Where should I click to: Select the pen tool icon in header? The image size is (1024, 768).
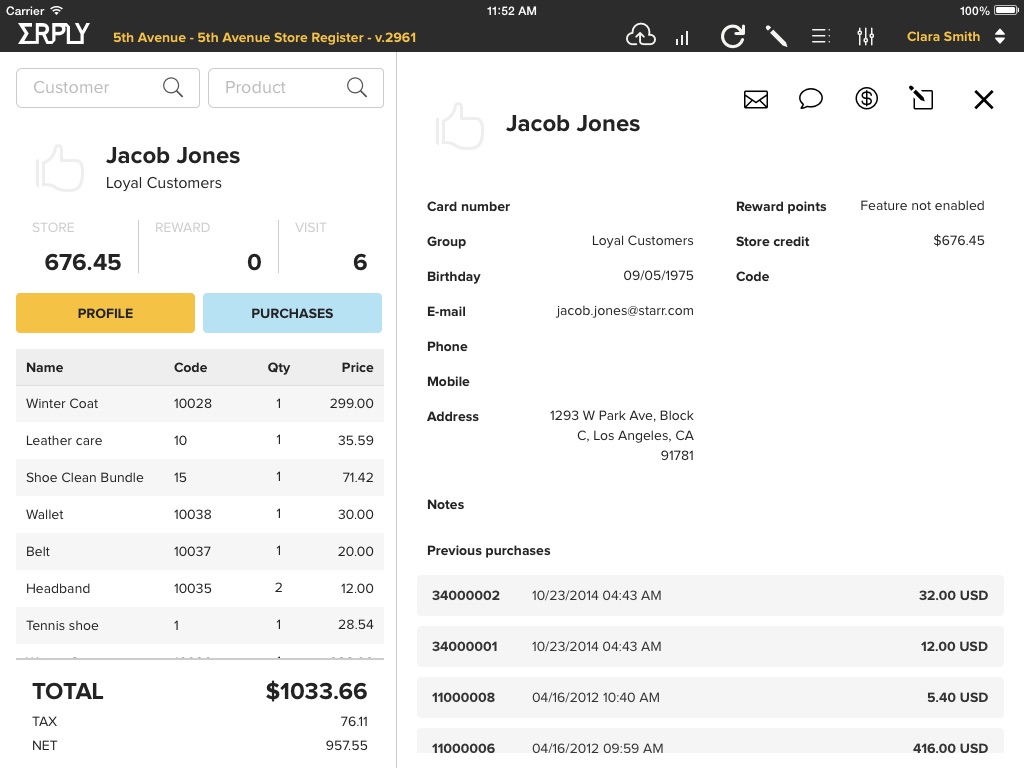pyautogui.click(x=776, y=37)
